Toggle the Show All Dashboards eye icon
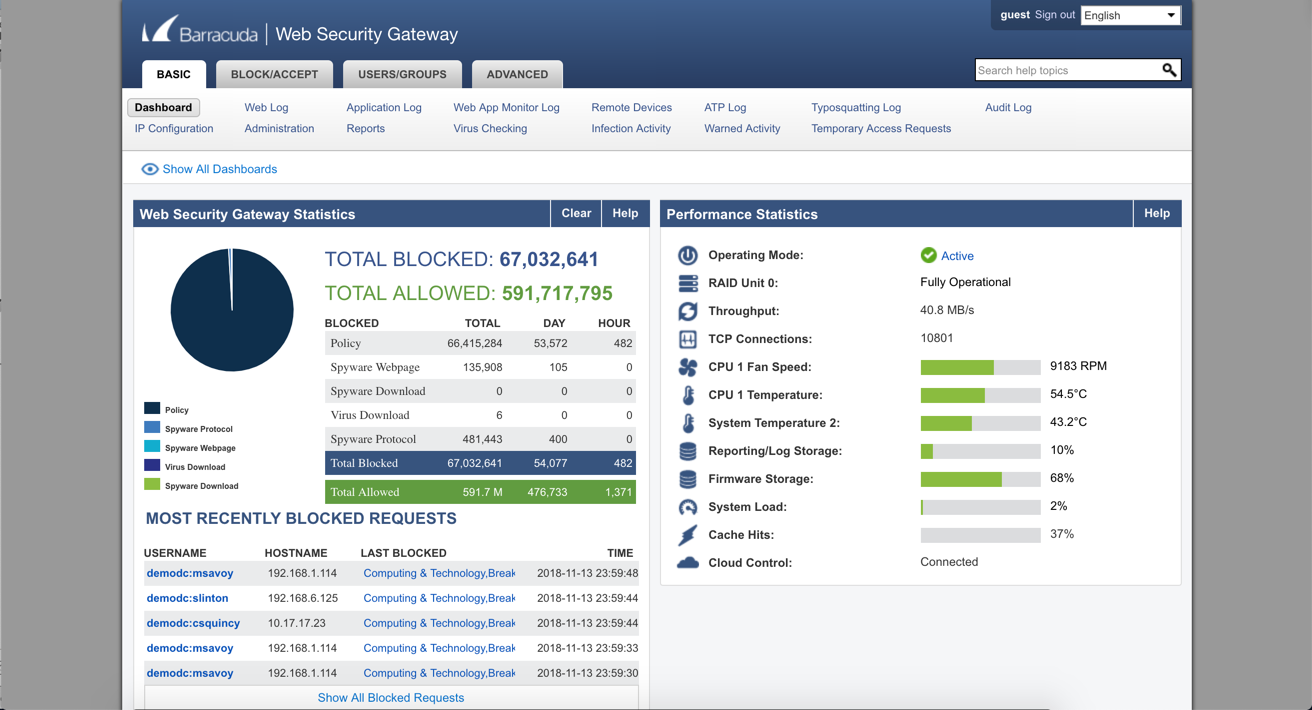Viewport: 1312px width, 710px height. (x=150, y=169)
